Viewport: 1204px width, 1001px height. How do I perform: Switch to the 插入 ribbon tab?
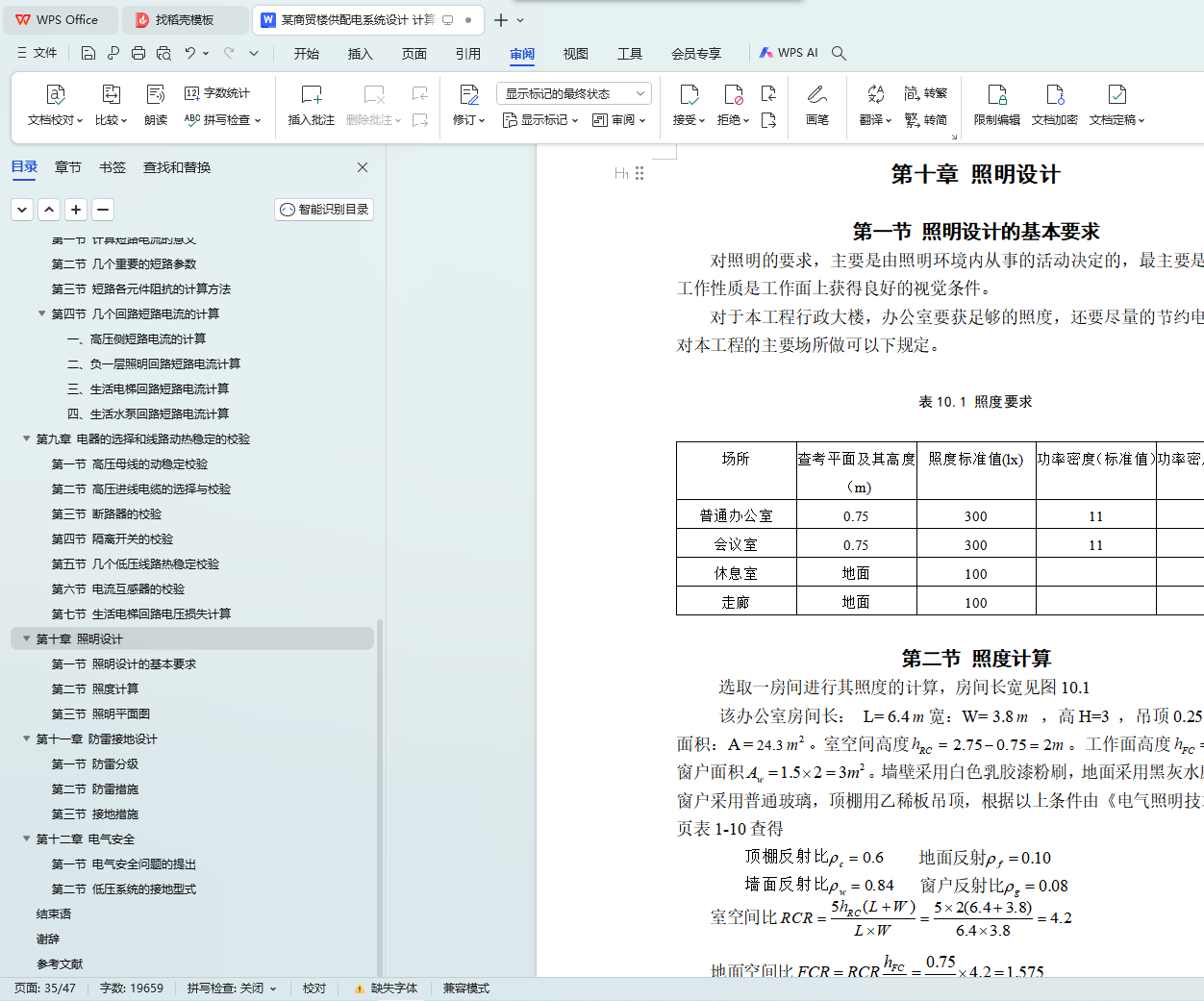361,54
